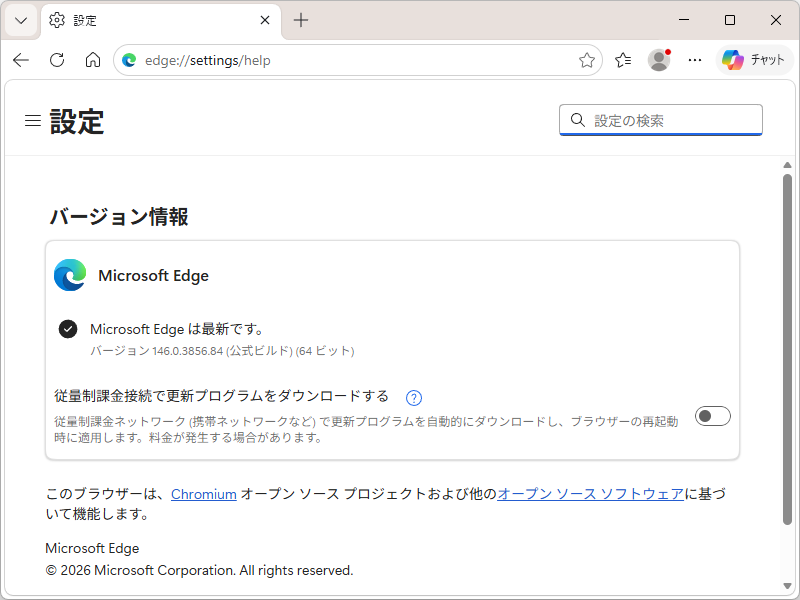This screenshot has width=800, height=600.
Task: Open the more options (...) menu
Action: [x=695, y=60]
